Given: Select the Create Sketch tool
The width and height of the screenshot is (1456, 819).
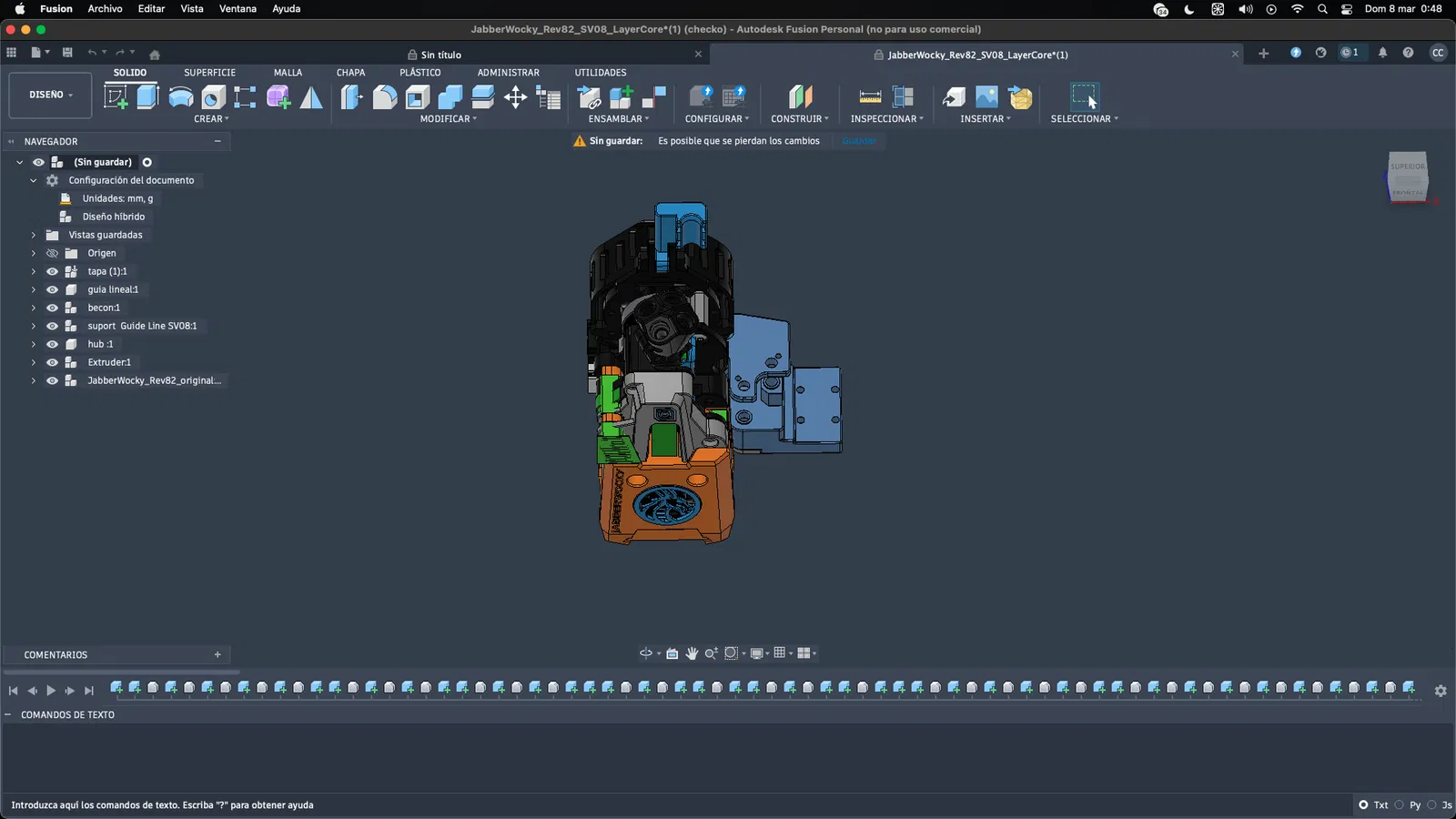Looking at the screenshot, I should [116, 96].
